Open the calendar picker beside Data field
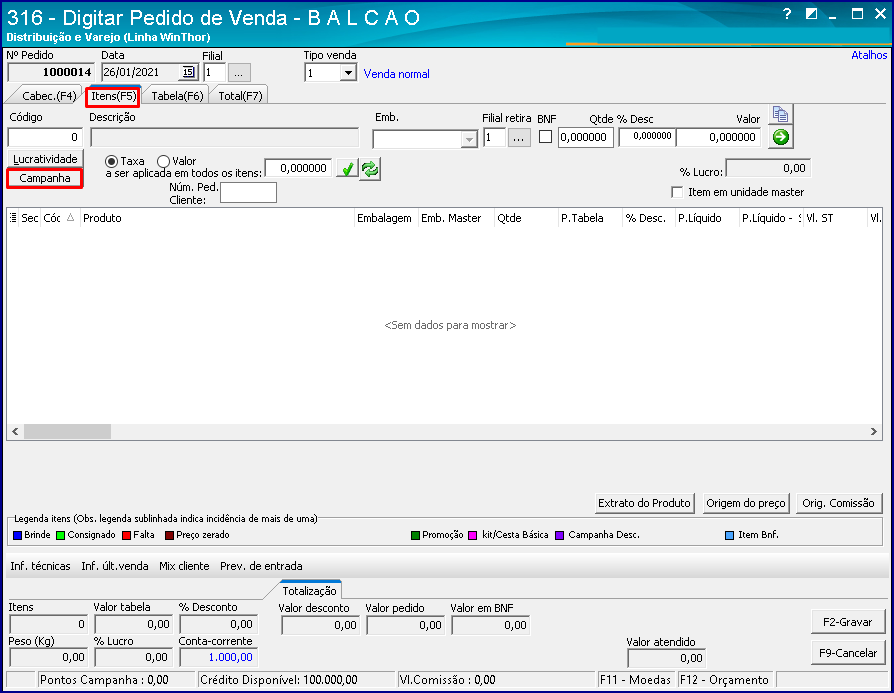Viewport: 894px width, 693px height. click(x=188, y=72)
